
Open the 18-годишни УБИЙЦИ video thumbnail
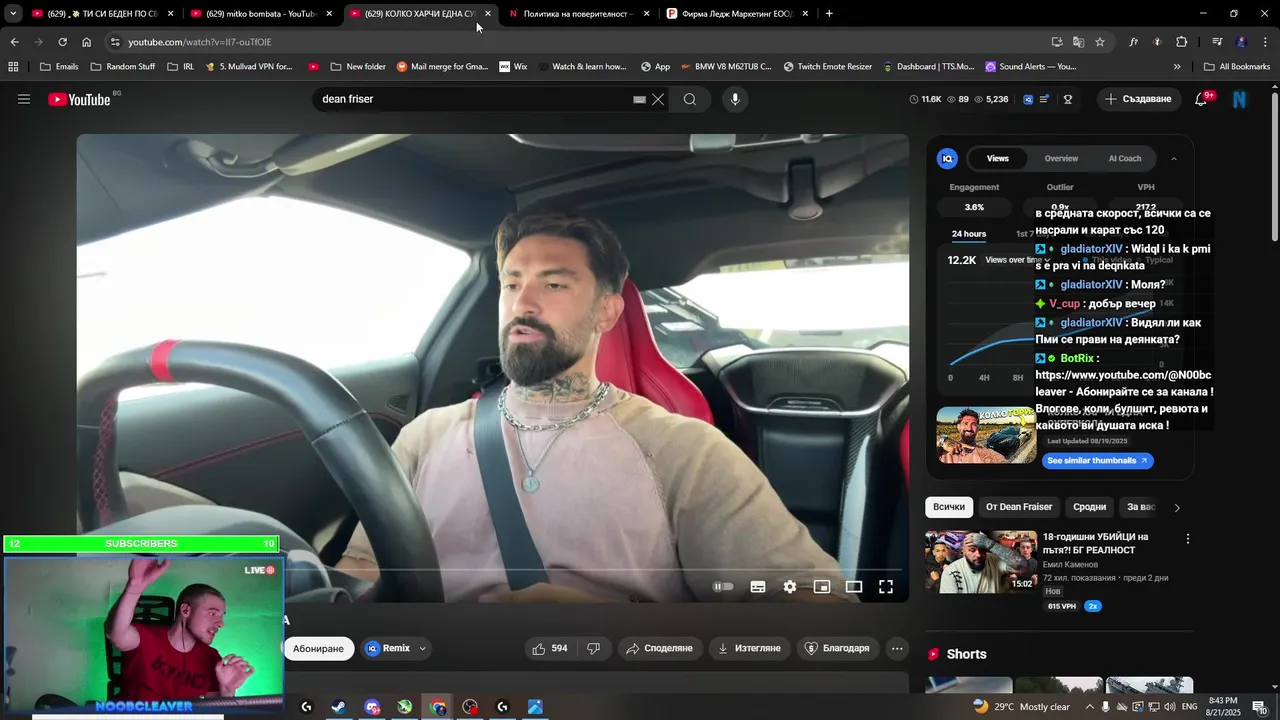click(x=981, y=561)
